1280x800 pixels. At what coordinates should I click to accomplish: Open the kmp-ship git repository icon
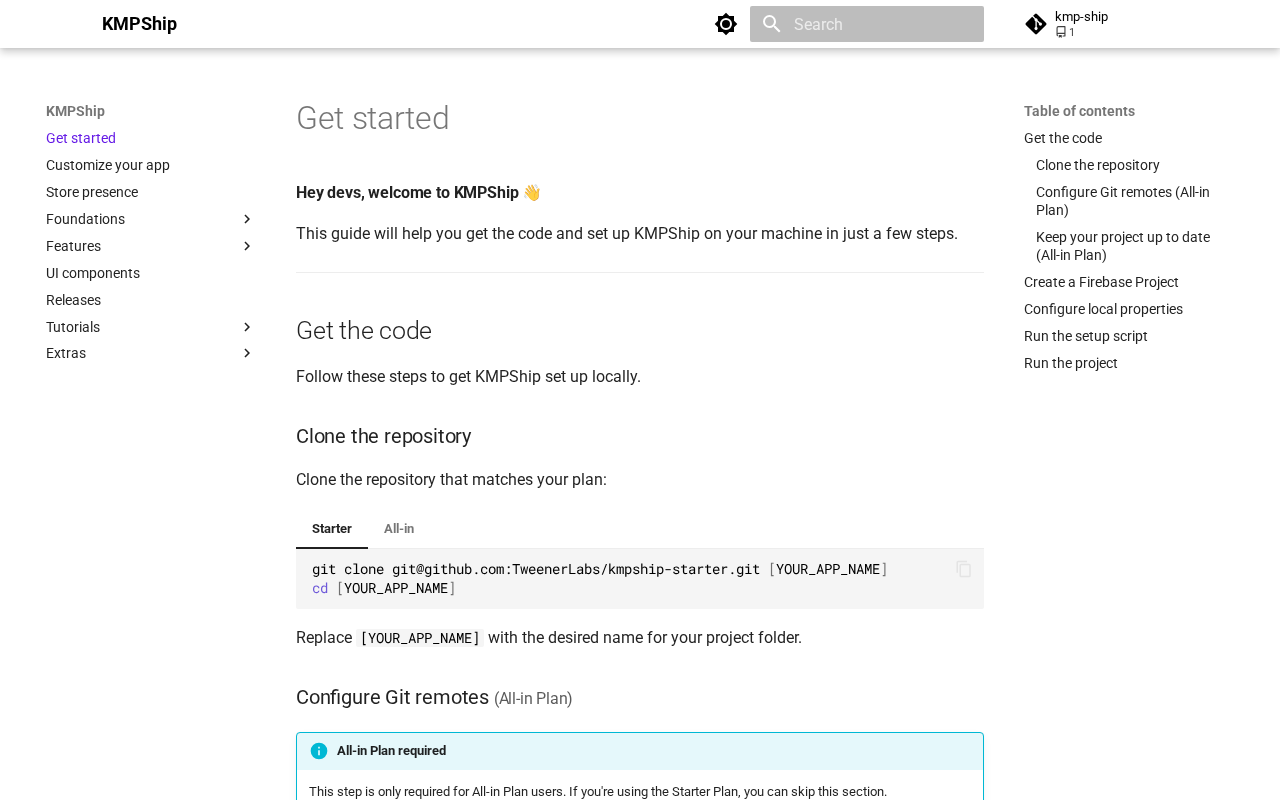1036,24
